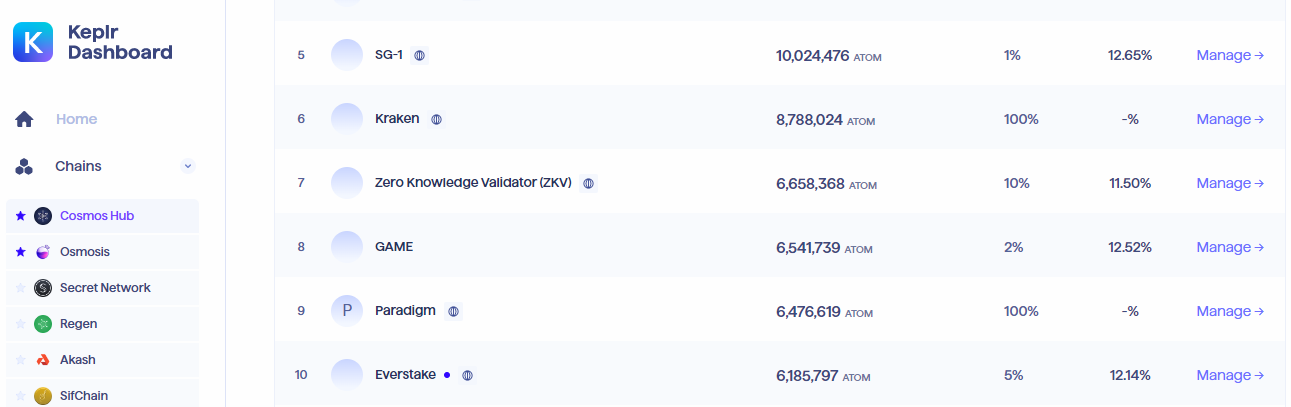The image size is (1291, 407).
Task: Click the Home house icon
Action: 25,120
